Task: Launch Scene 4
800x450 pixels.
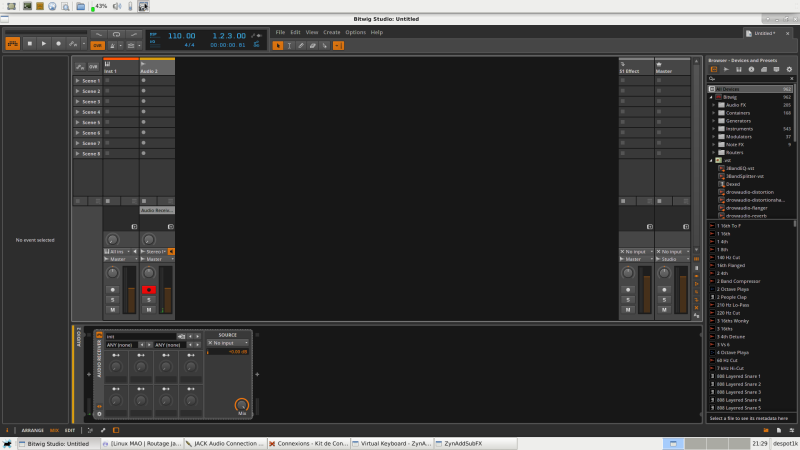Action: pos(78,112)
